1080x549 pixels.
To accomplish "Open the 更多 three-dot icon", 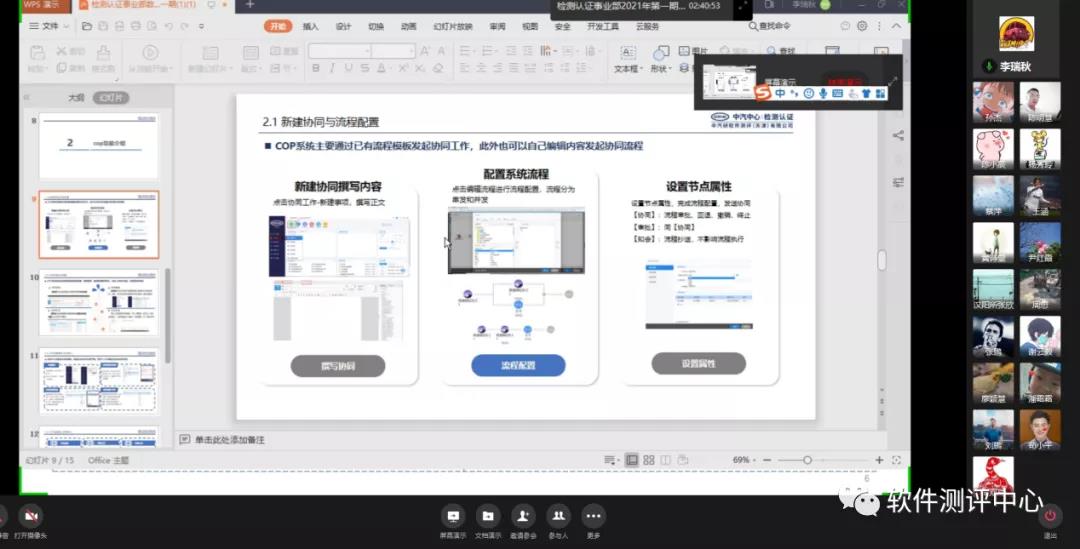I will coord(593,516).
